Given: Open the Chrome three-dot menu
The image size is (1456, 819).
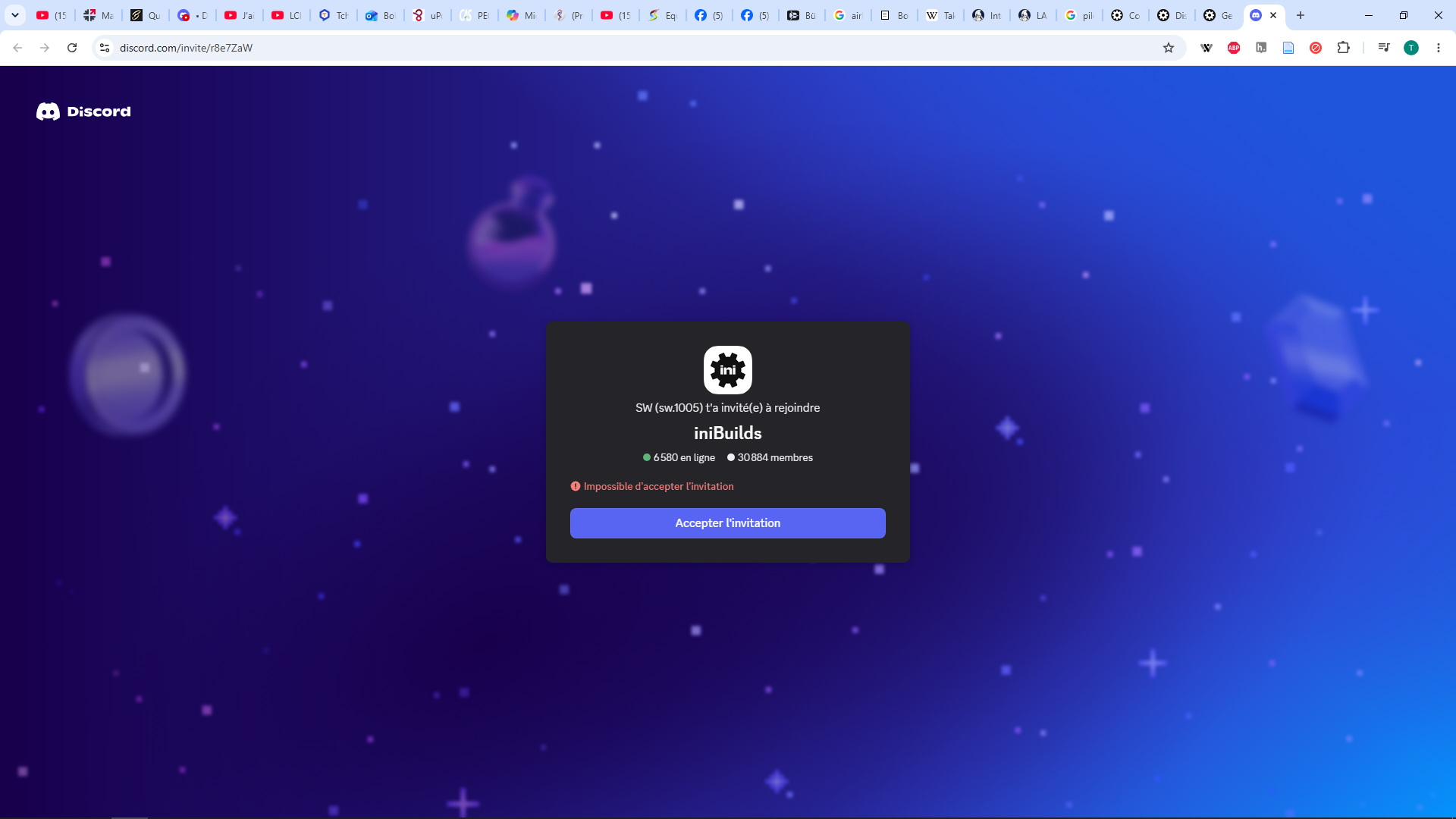Looking at the screenshot, I should (x=1439, y=48).
